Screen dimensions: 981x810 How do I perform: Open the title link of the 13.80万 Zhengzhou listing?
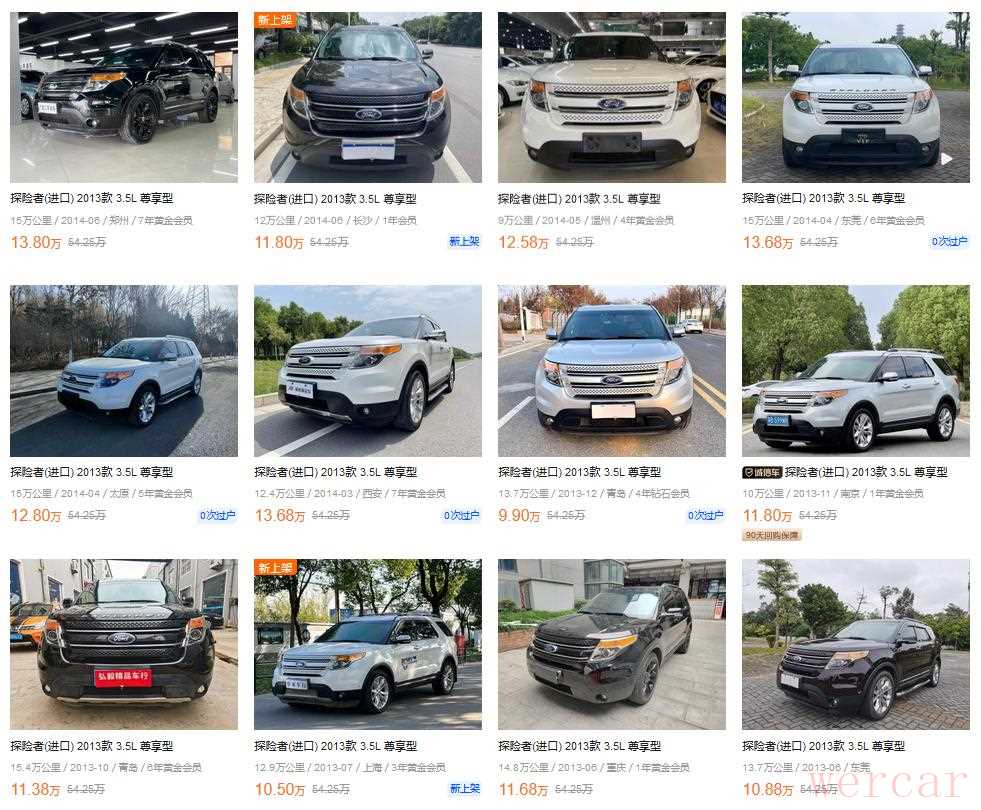(92, 198)
